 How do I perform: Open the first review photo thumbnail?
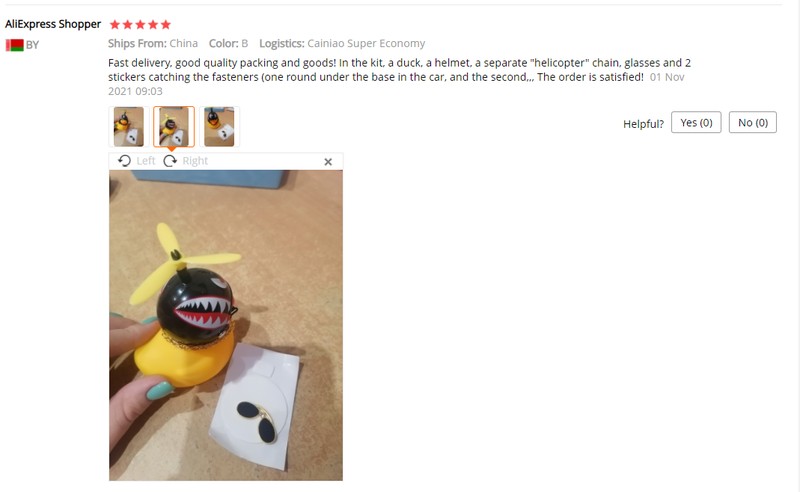tap(129, 127)
